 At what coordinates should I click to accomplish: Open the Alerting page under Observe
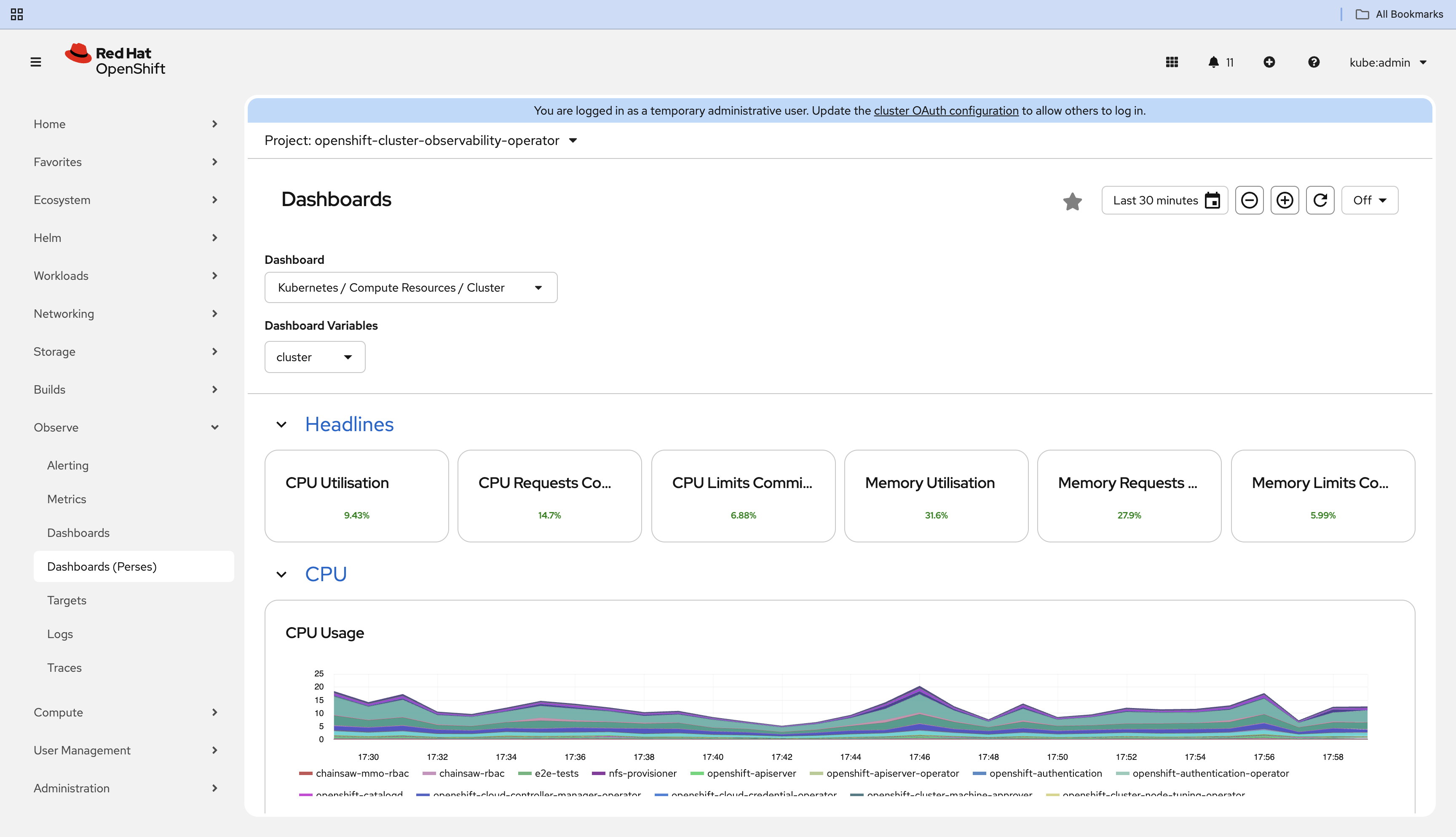tap(68, 465)
